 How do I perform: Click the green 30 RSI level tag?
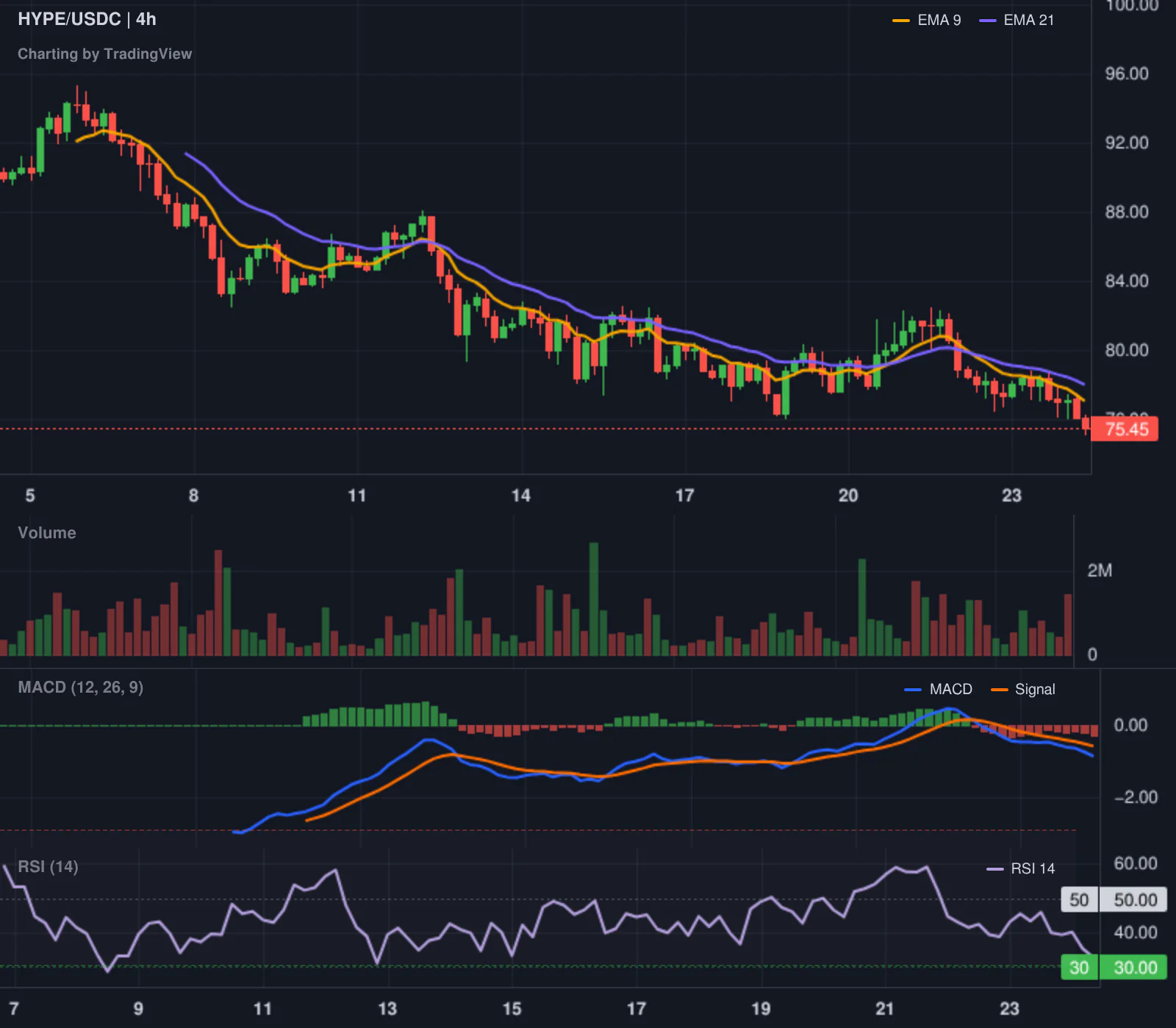[x=1079, y=968]
